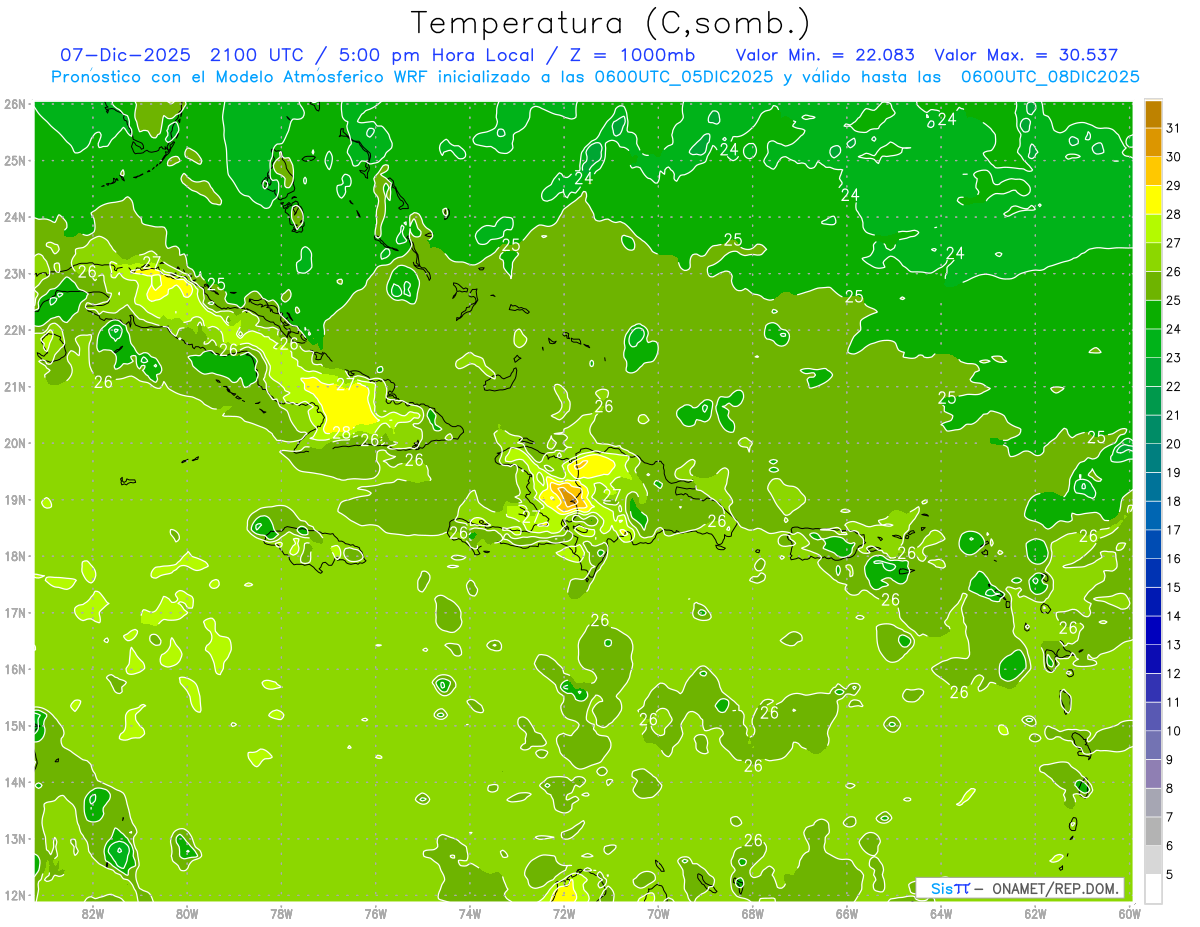The width and height of the screenshot is (1200, 927).
Task: Click the colorbar label '28'
Action: 1173,214
